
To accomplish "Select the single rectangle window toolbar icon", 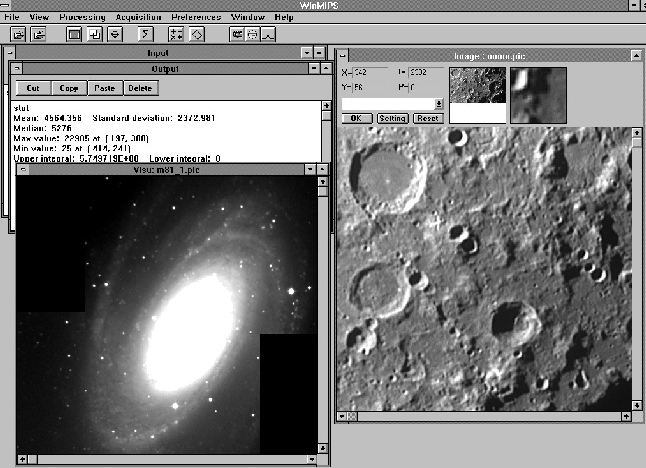I will [74, 34].
